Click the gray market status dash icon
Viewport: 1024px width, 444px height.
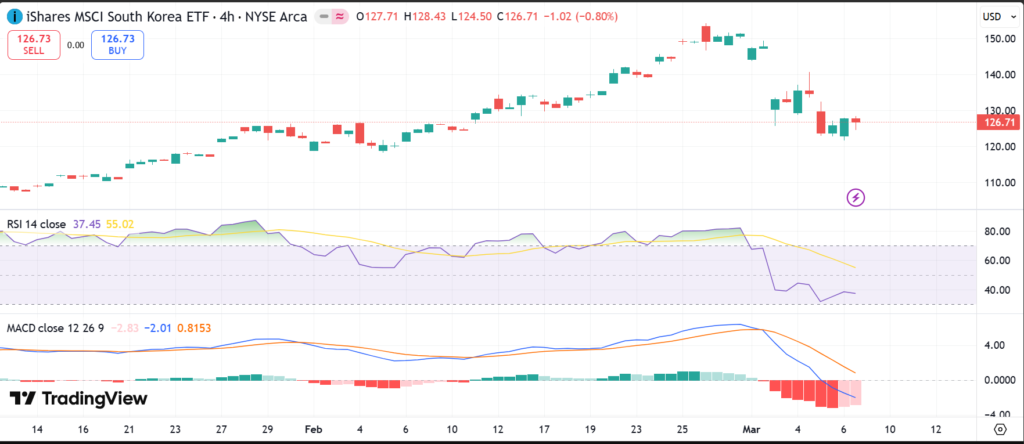324,17
